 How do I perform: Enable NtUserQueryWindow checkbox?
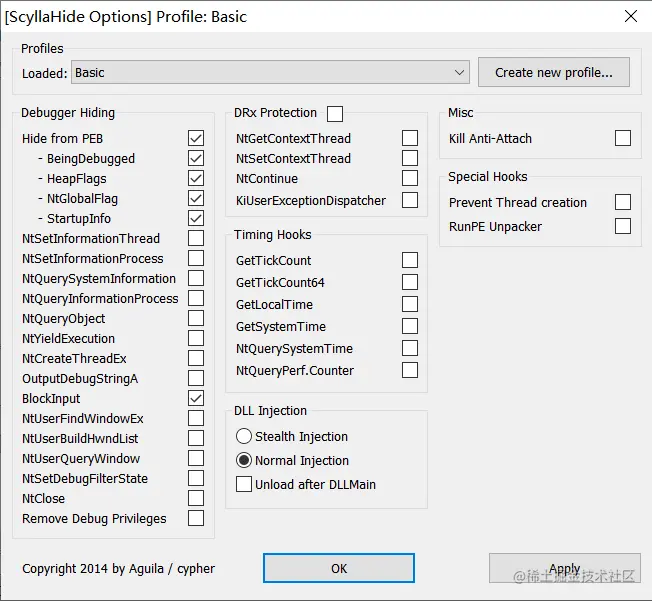[196, 458]
